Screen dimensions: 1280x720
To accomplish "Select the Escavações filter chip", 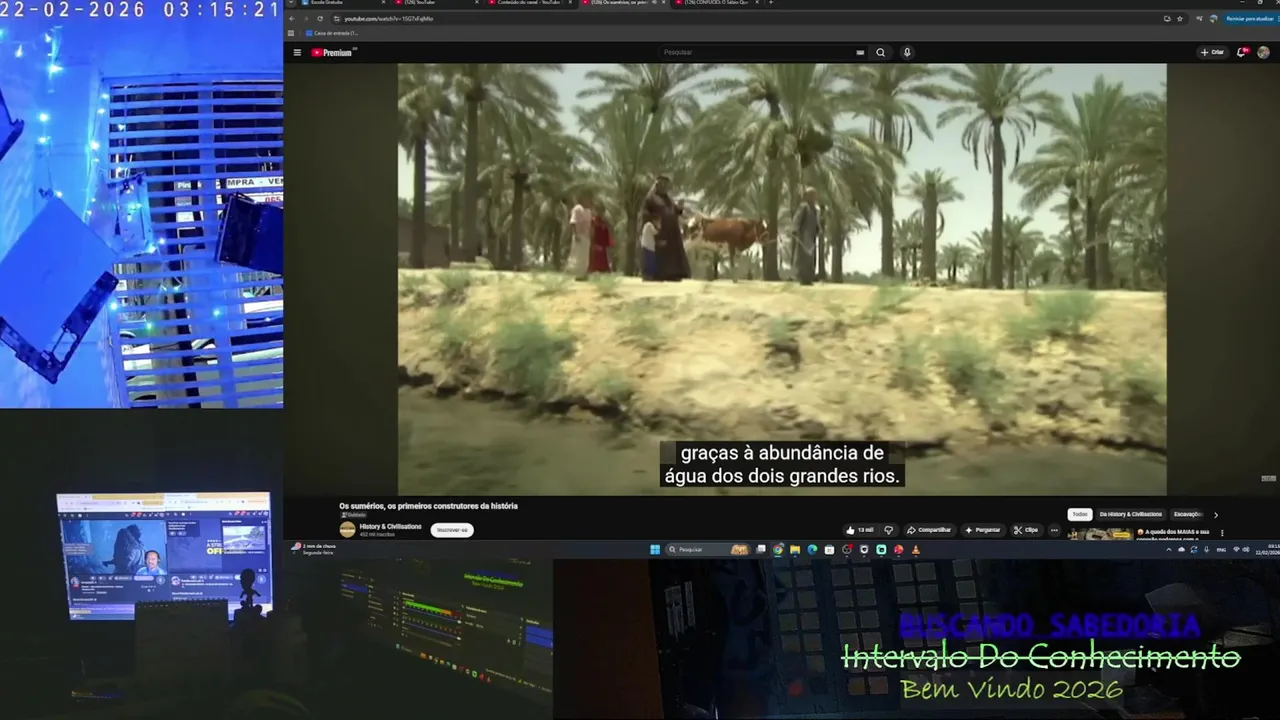I will coord(1188,514).
